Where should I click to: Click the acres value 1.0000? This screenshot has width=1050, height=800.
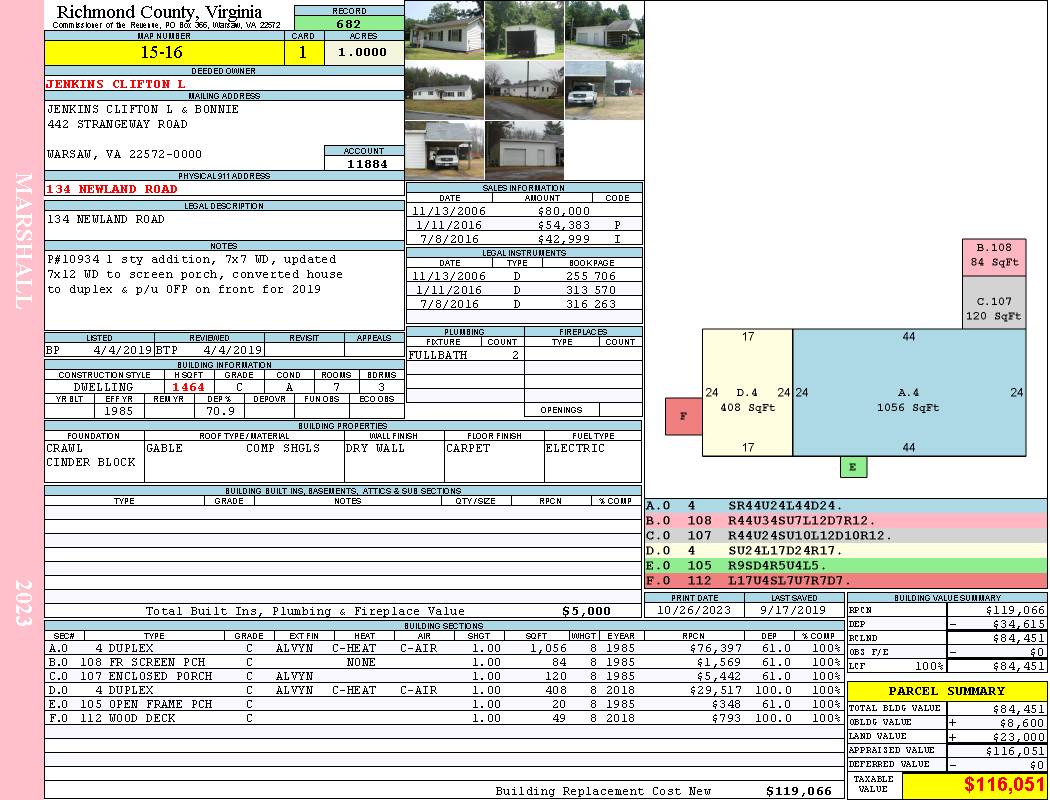click(x=363, y=52)
